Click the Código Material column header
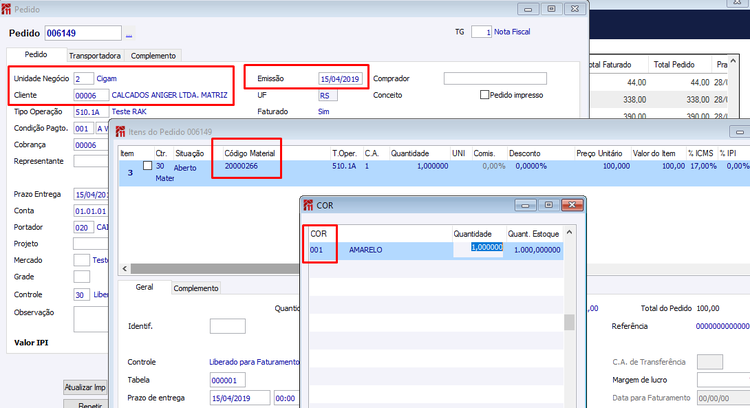750x408 pixels. (250, 153)
